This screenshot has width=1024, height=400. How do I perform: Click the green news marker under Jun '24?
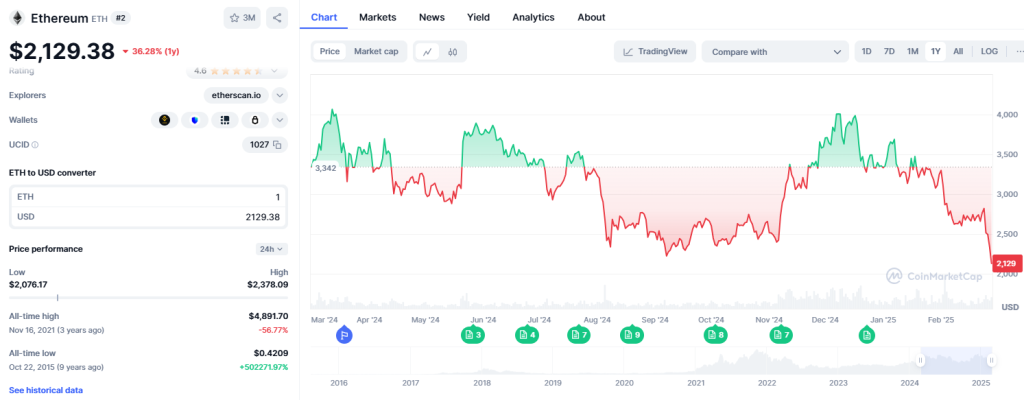coord(473,334)
